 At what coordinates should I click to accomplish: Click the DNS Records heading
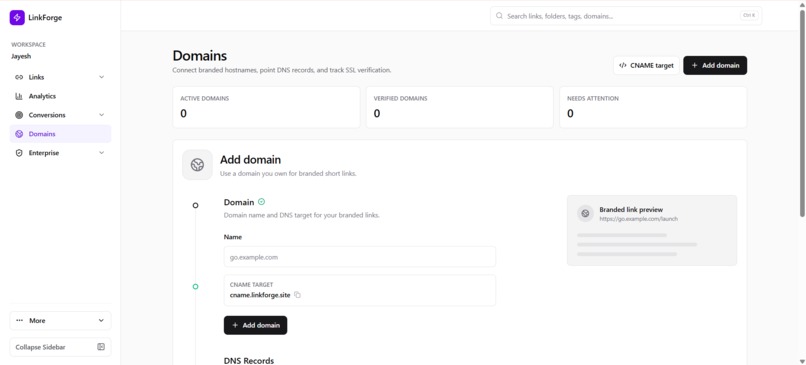(x=249, y=360)
